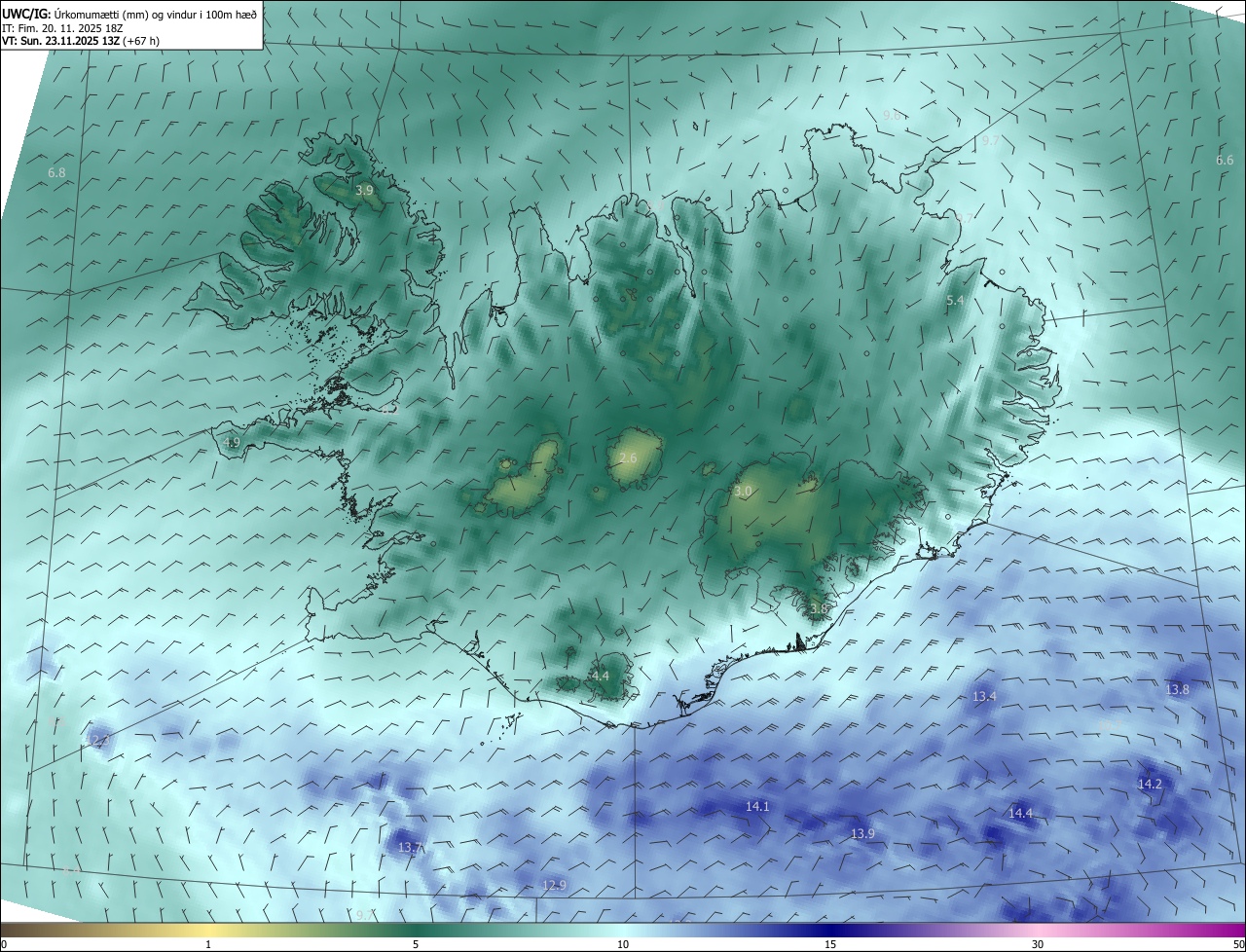Click the 50 tick on the colour scale
1246x952 pixels.
(x=1238, y=944)
